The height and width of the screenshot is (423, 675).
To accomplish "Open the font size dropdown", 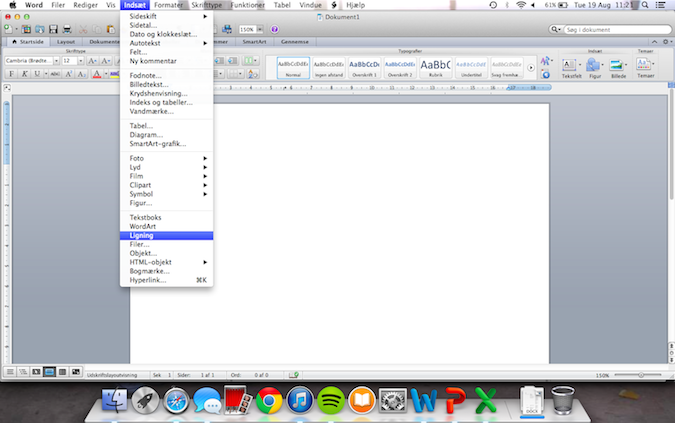I will (81, 61).
